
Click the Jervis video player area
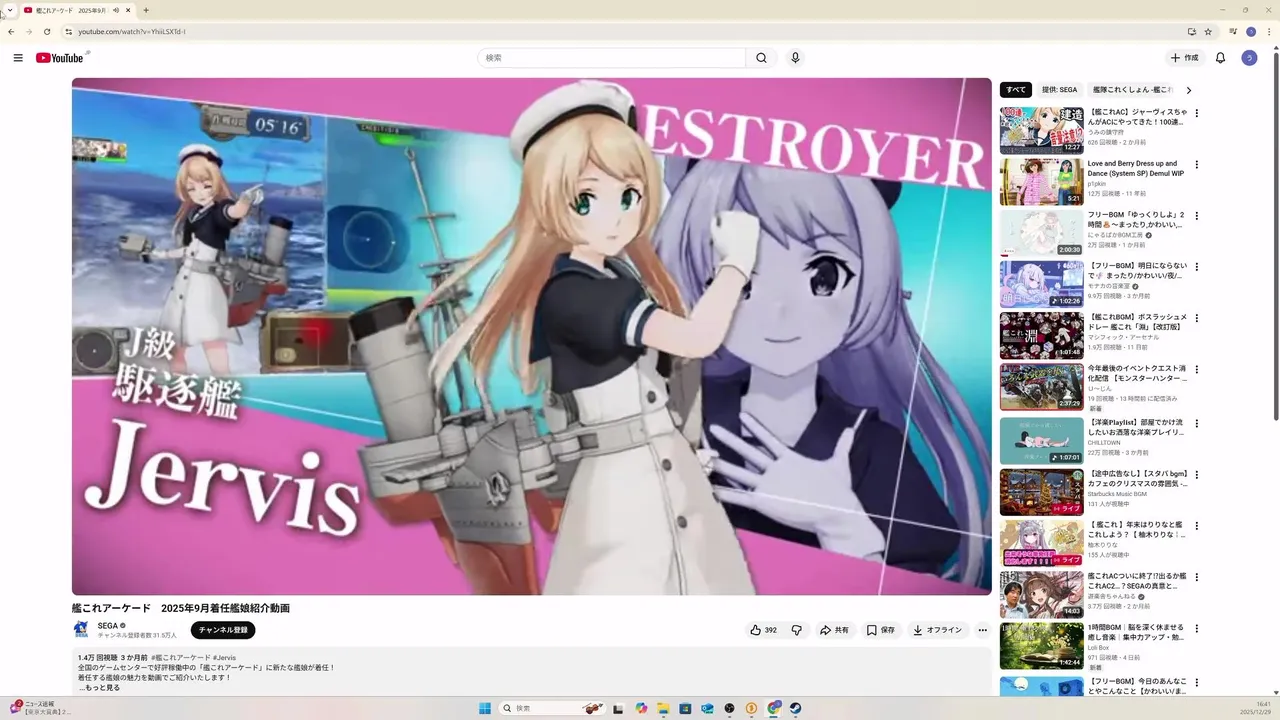pyautogui.click(x=532, y=337)
